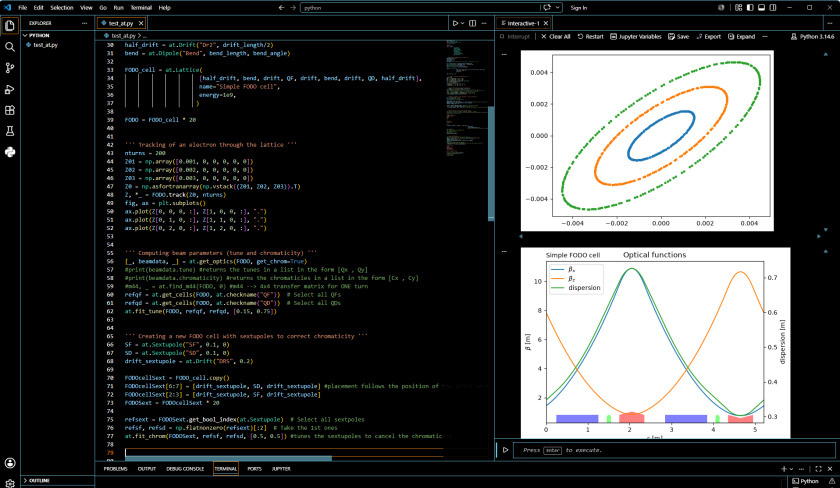Click the editor horizontal scrollbar
Viewport: 840px width, 488px height.
228,459
